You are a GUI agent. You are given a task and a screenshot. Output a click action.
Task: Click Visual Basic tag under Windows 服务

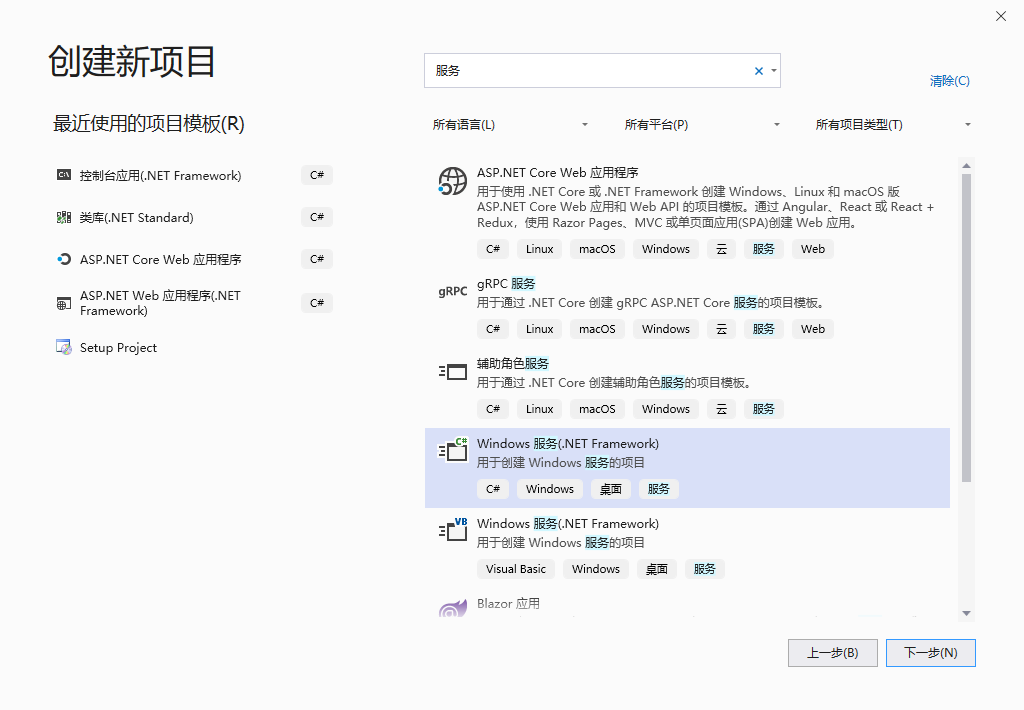tap(515, 569)
